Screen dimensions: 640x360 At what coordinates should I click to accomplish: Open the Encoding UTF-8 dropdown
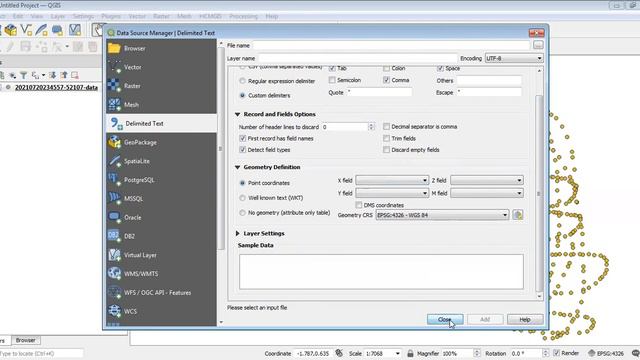[514, 58]
